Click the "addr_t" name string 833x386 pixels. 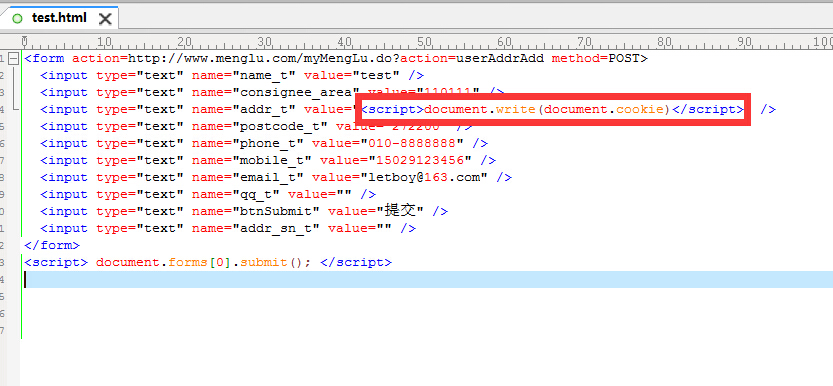(264, 109)
